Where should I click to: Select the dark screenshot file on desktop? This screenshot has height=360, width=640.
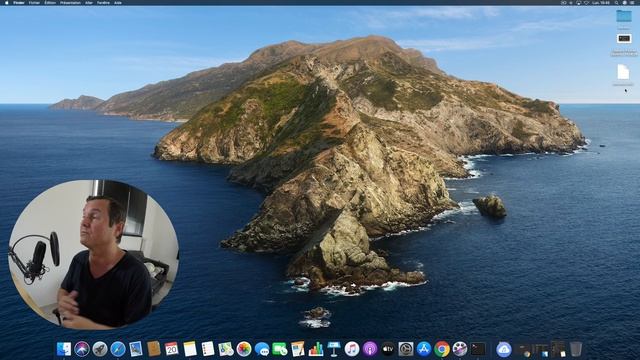pos(624,39)
